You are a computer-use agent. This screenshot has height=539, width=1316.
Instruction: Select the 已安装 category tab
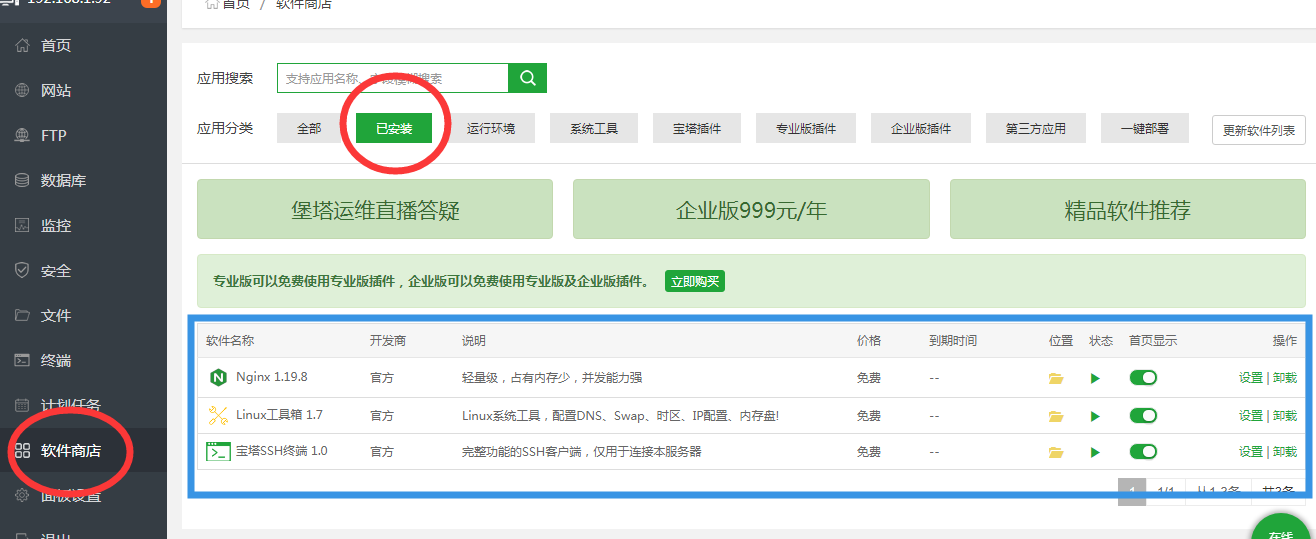(x=394, y=128)
